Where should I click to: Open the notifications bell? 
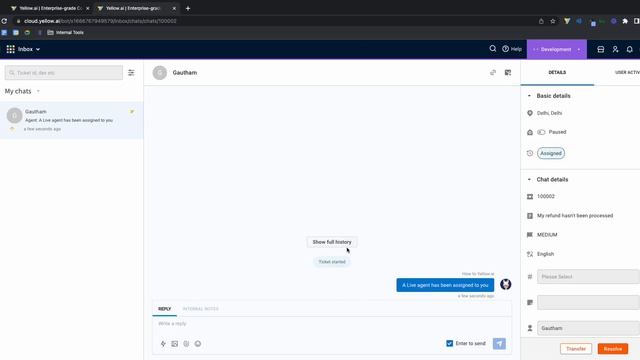629,49
